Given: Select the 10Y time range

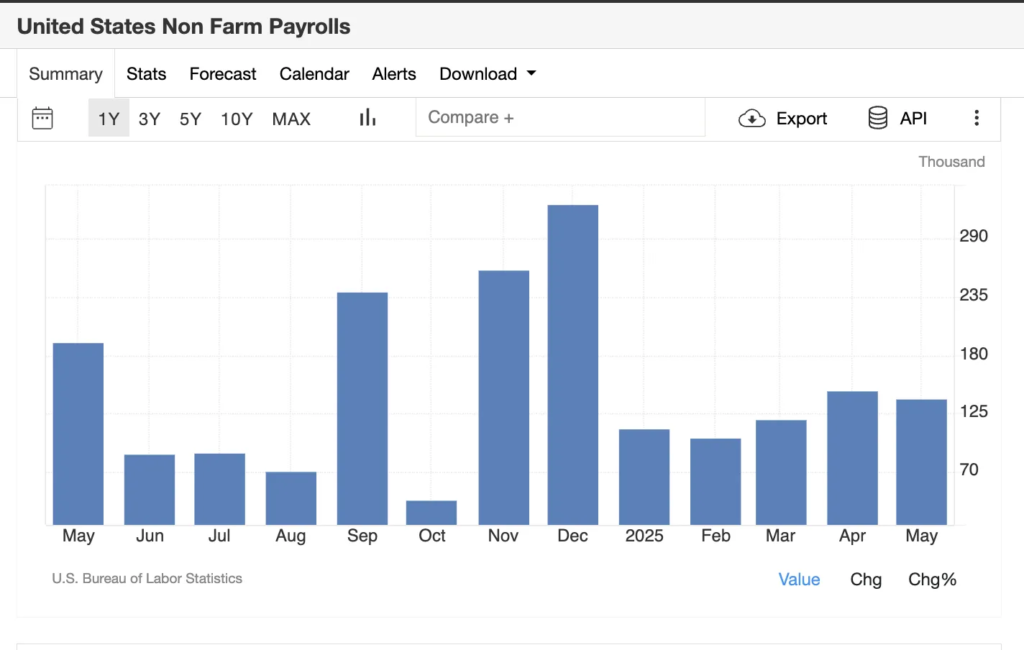Looking at the screenshot, I should (x=236, y=119).
